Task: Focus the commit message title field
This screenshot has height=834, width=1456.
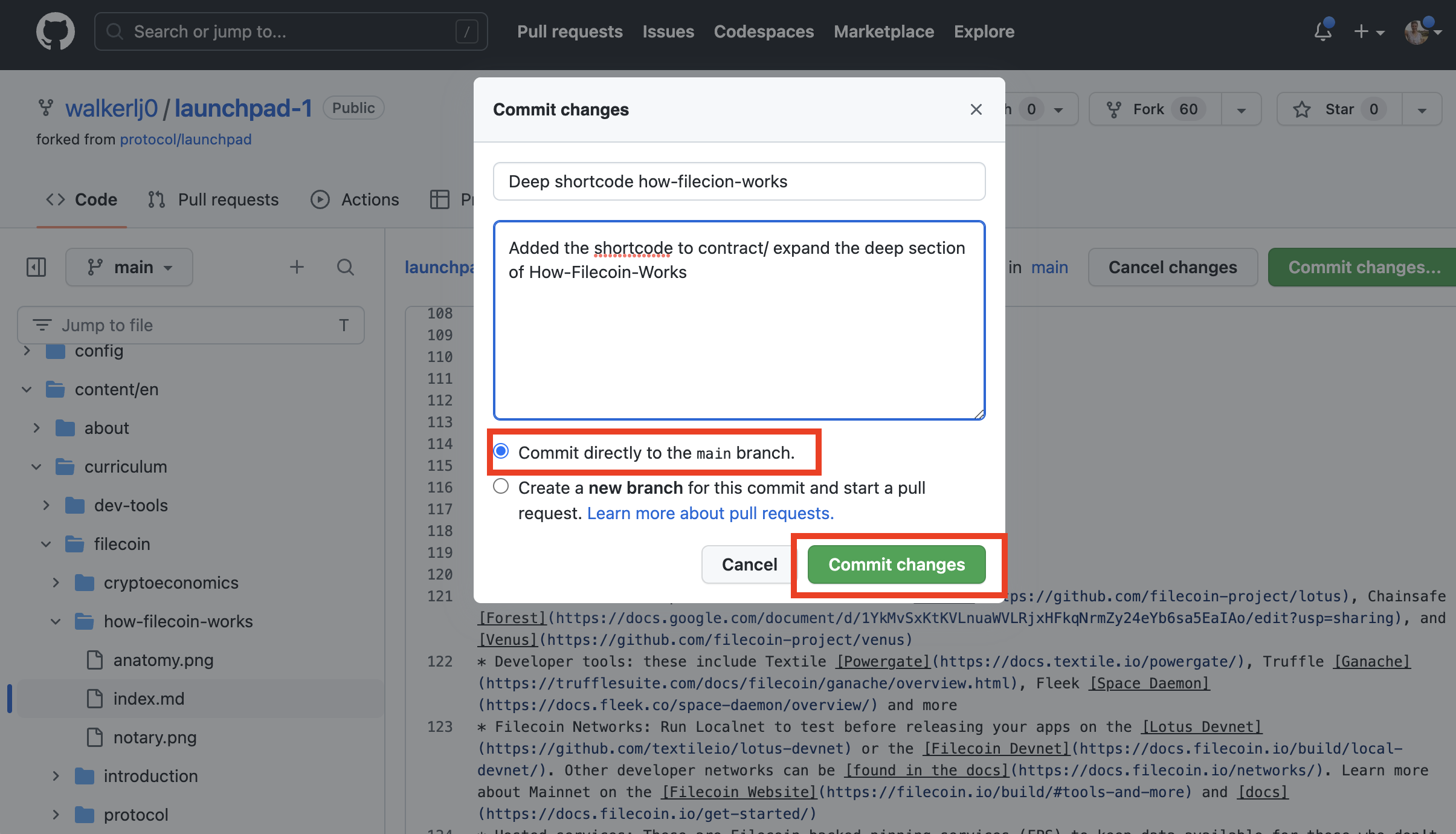Action: 739,181
